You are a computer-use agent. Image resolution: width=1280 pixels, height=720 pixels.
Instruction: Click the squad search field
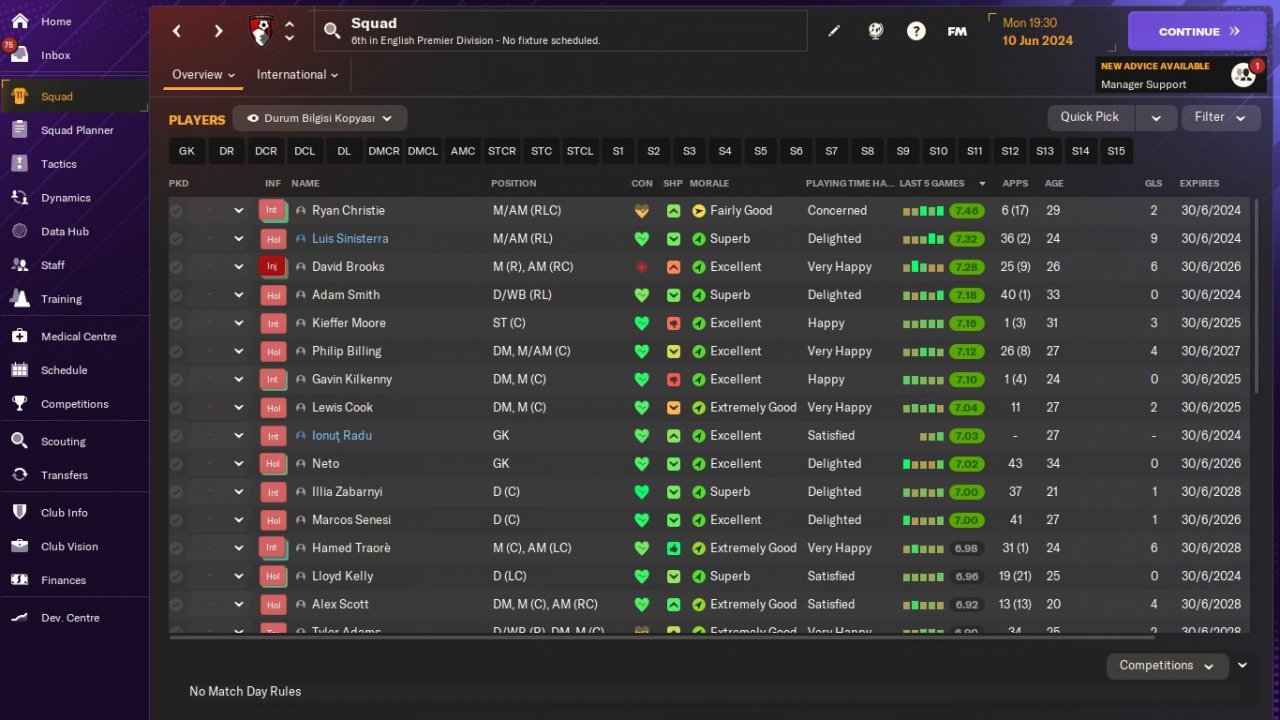tap(561, 31)
